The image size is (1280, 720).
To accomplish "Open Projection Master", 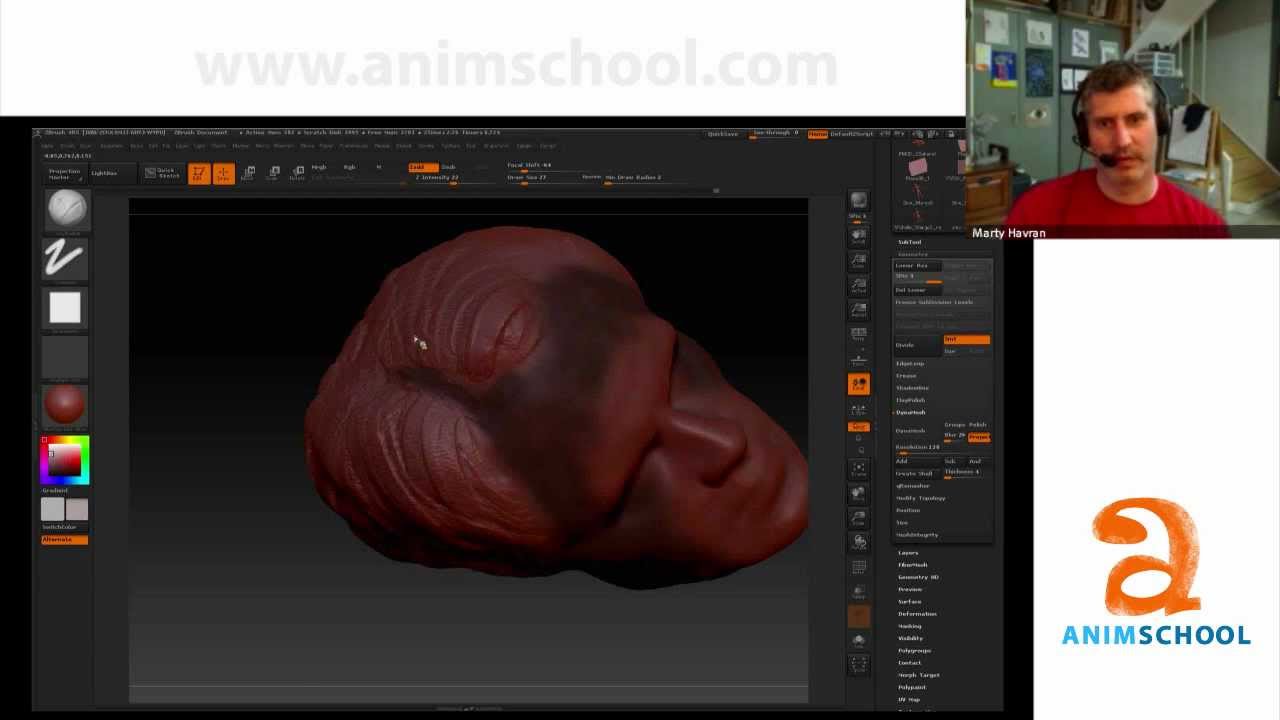I will 65,175.
